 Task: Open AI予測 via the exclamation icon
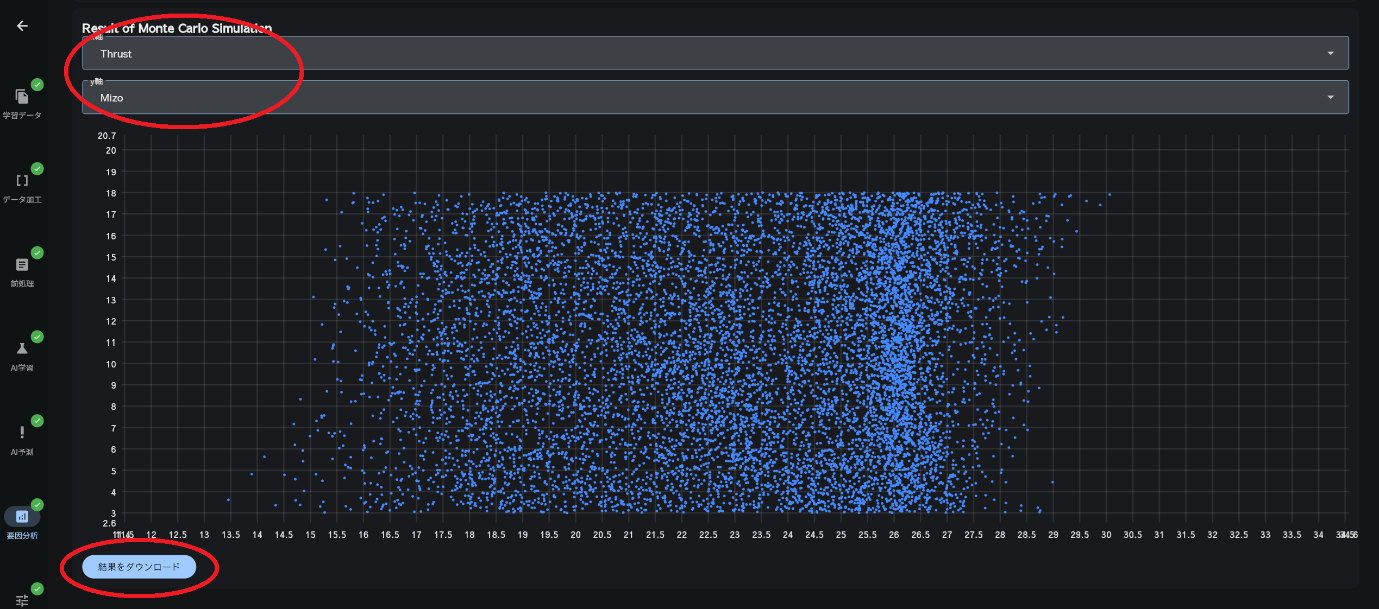click(x=22, y=432)
